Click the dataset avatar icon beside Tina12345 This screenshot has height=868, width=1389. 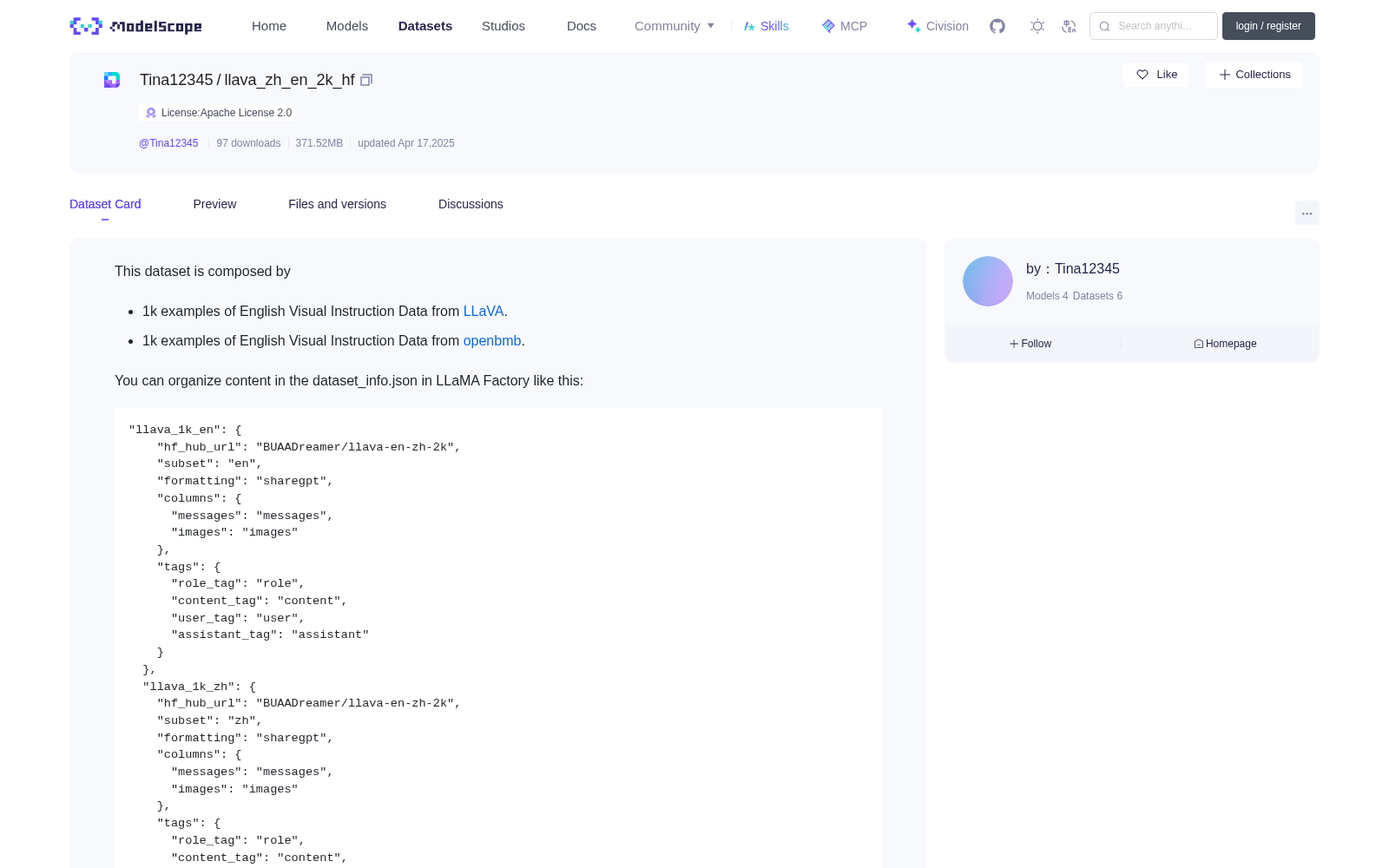tap(112, 80)
